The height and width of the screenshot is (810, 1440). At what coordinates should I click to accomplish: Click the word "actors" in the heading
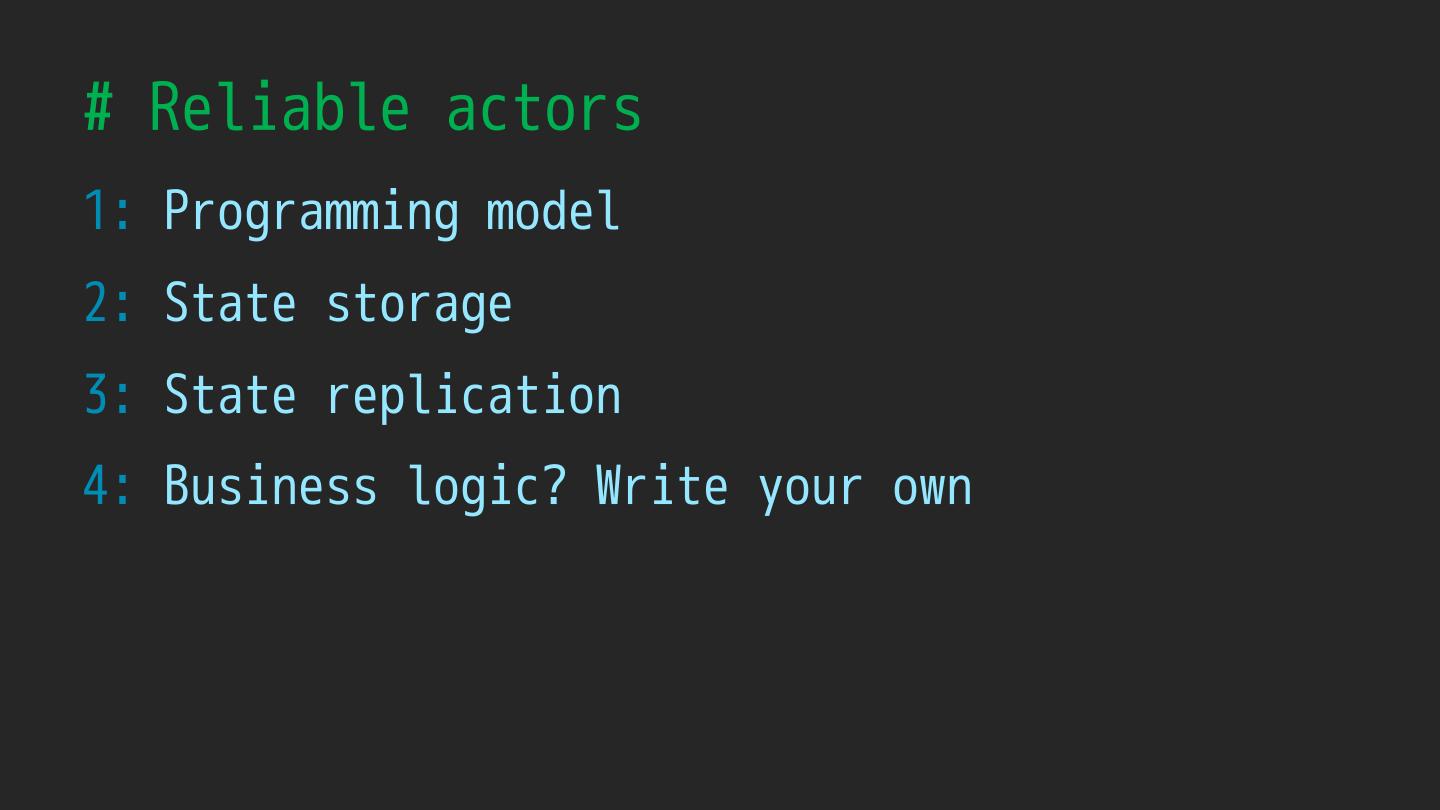point(543,107)
